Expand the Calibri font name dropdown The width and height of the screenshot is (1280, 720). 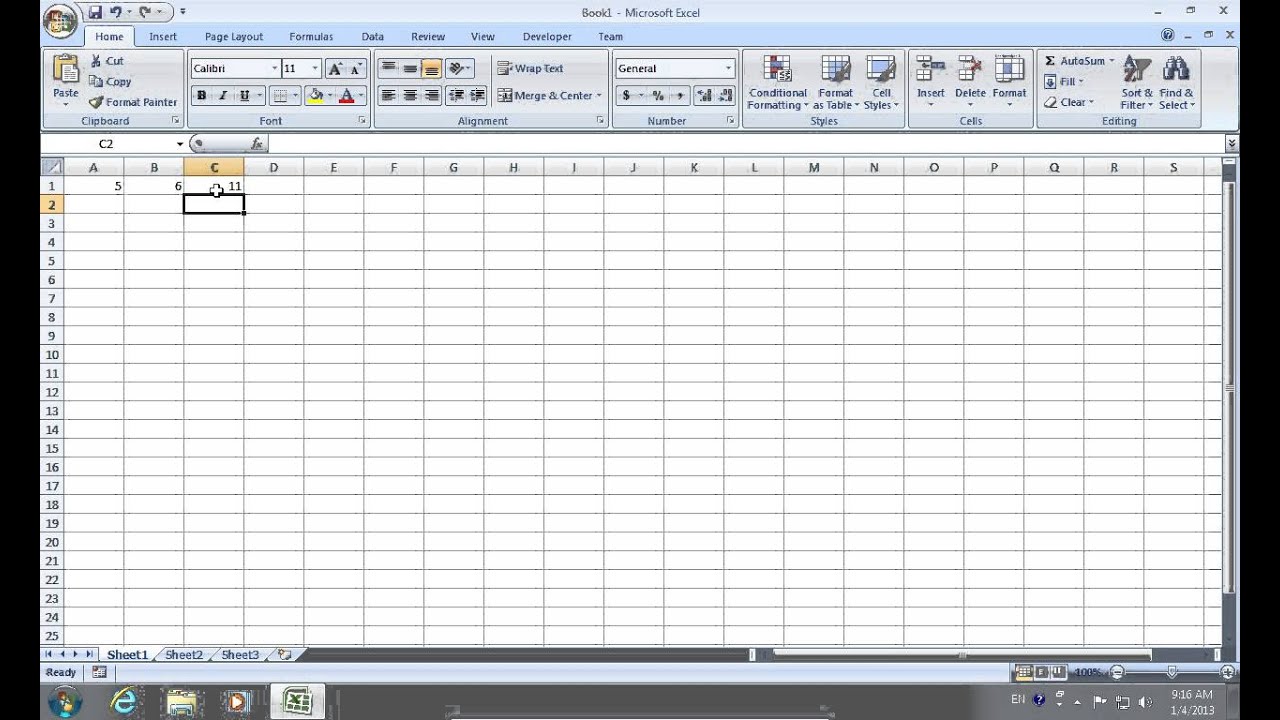click(x=274, y=68)
